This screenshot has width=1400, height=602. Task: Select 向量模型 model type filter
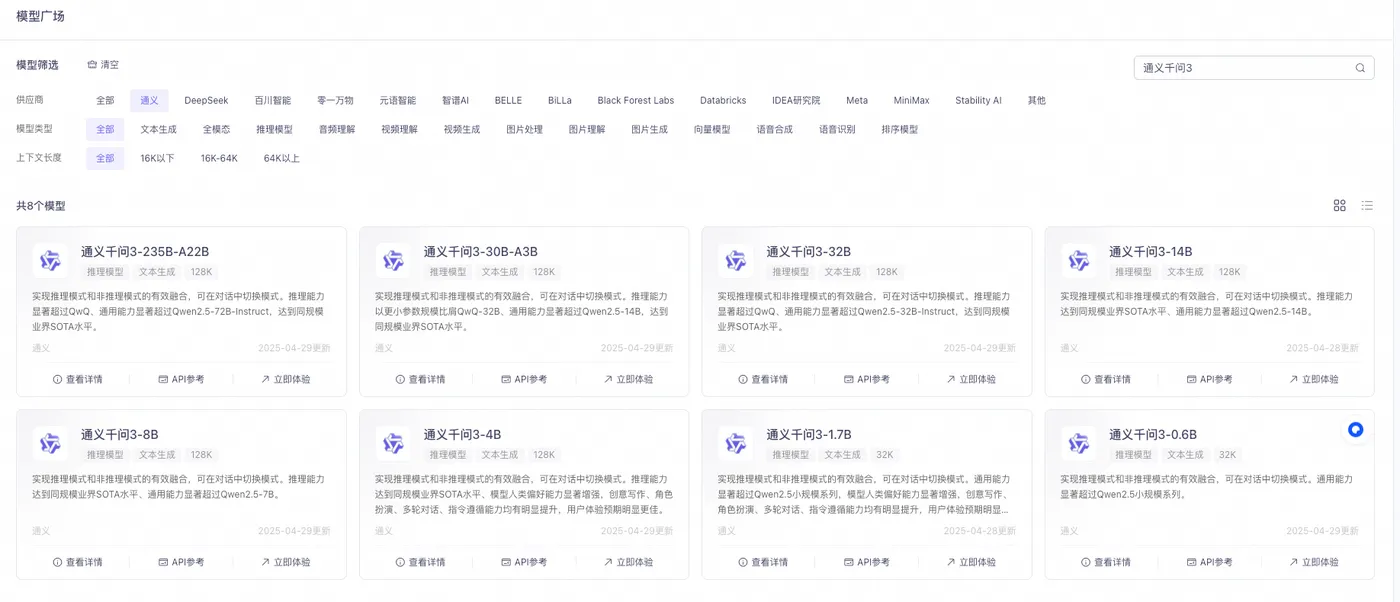pos(712,129)
